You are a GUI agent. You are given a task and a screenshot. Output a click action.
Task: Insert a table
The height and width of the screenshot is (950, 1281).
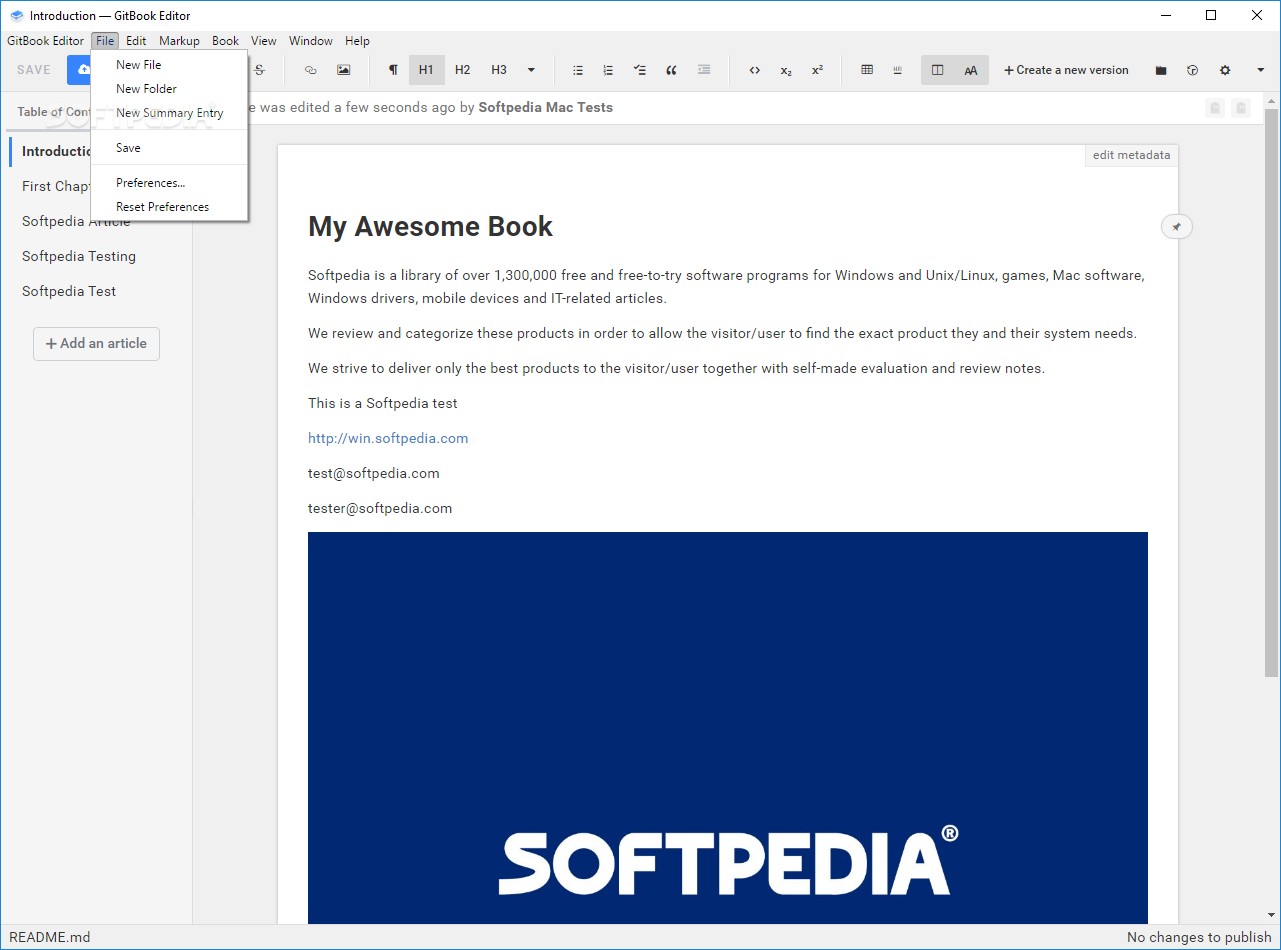tap(867, 70)
